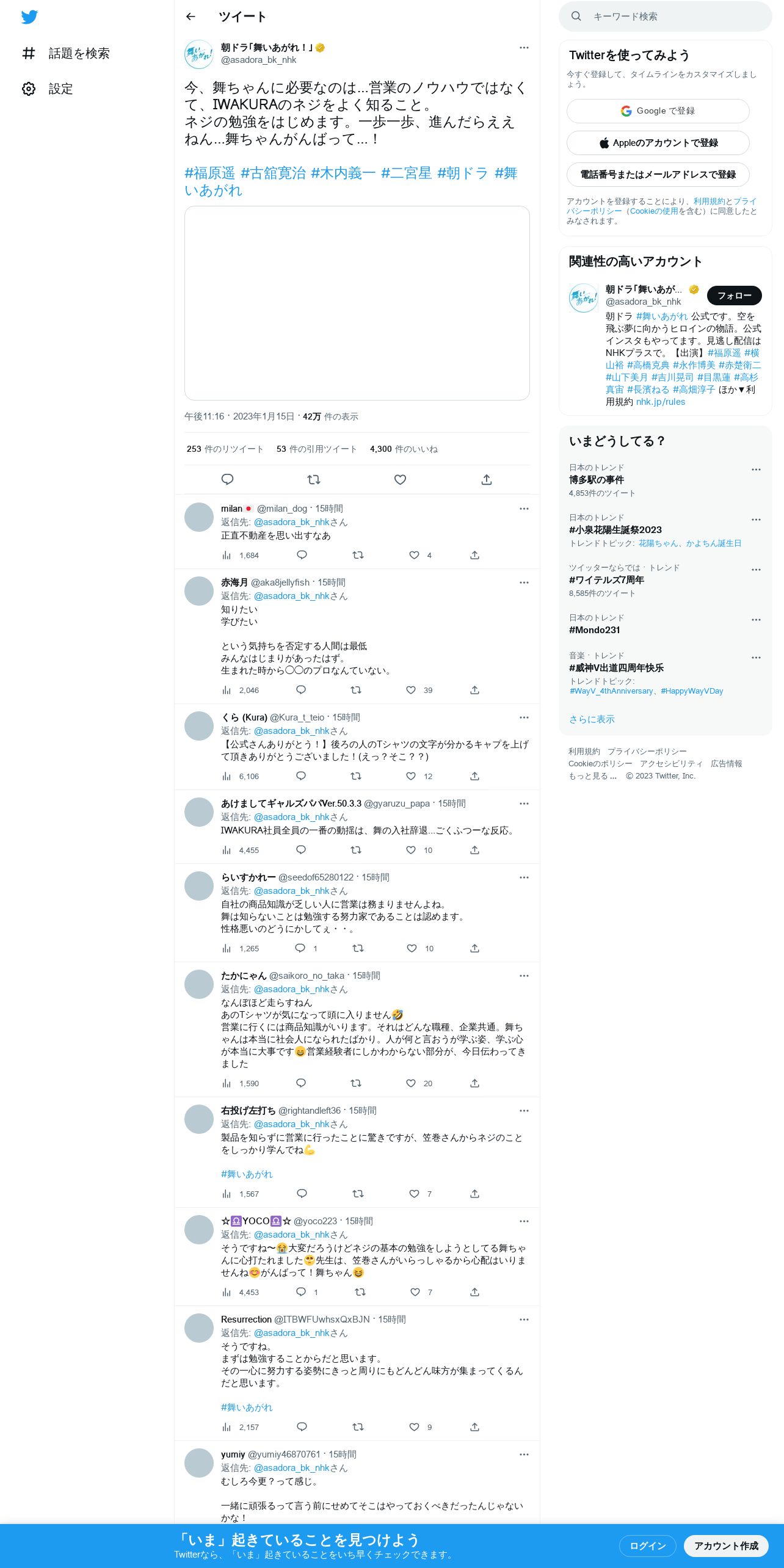Open 話題を検索 in sidebar

coord(65,53)
